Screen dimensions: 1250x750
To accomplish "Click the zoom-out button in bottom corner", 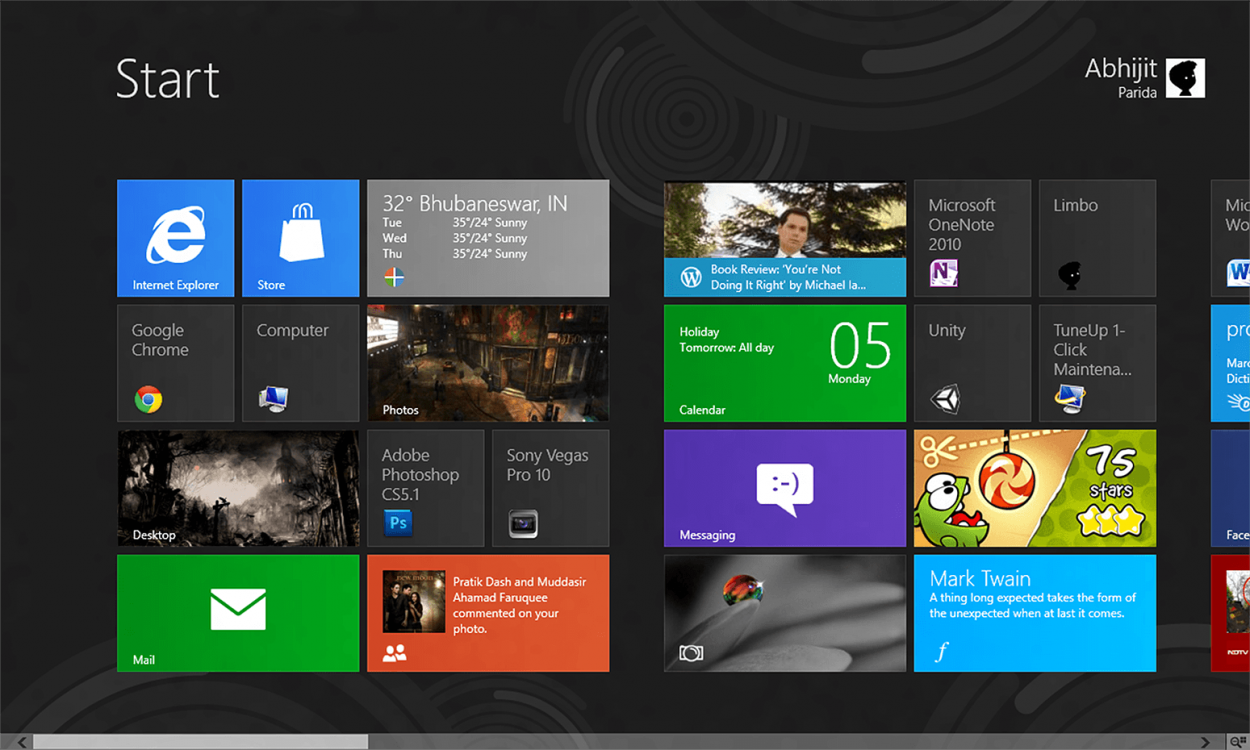I will pos(1239,742).
